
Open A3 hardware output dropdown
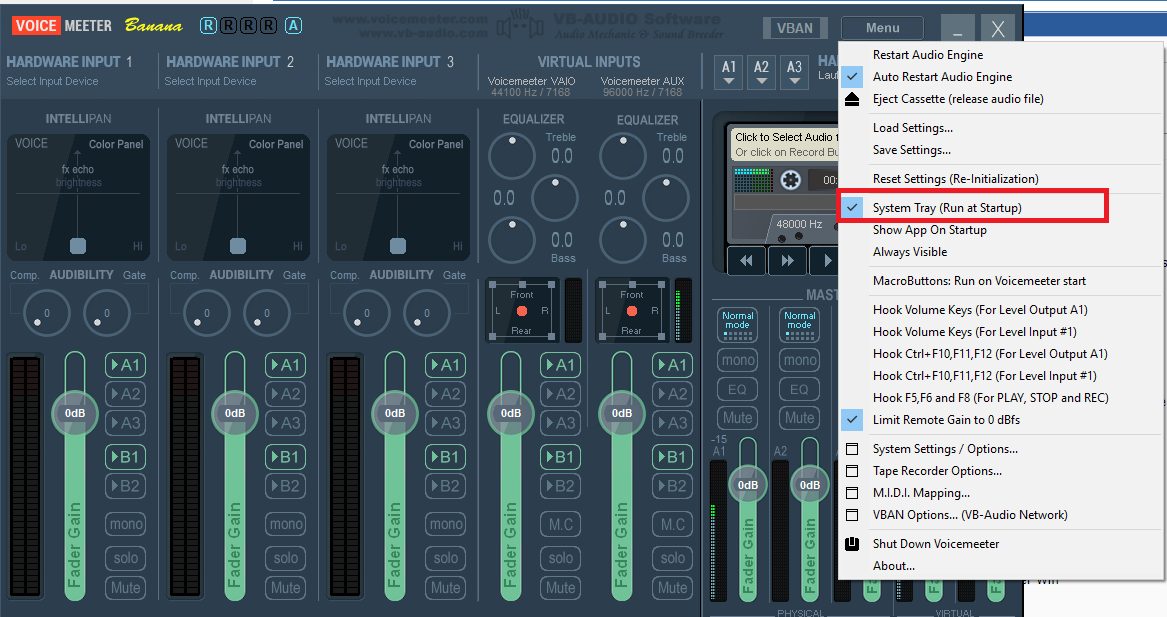(x=794, y=72)
